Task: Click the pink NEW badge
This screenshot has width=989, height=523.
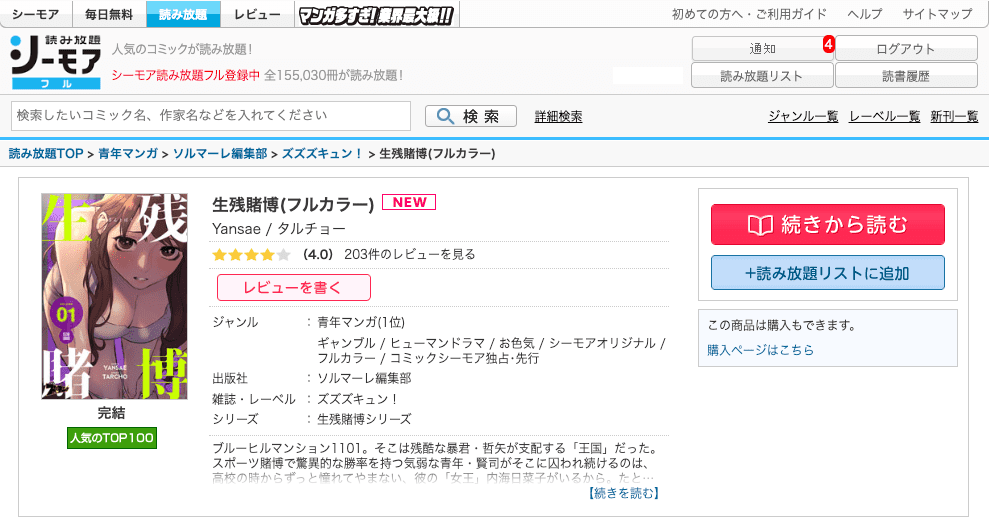Action: [409, 202]
